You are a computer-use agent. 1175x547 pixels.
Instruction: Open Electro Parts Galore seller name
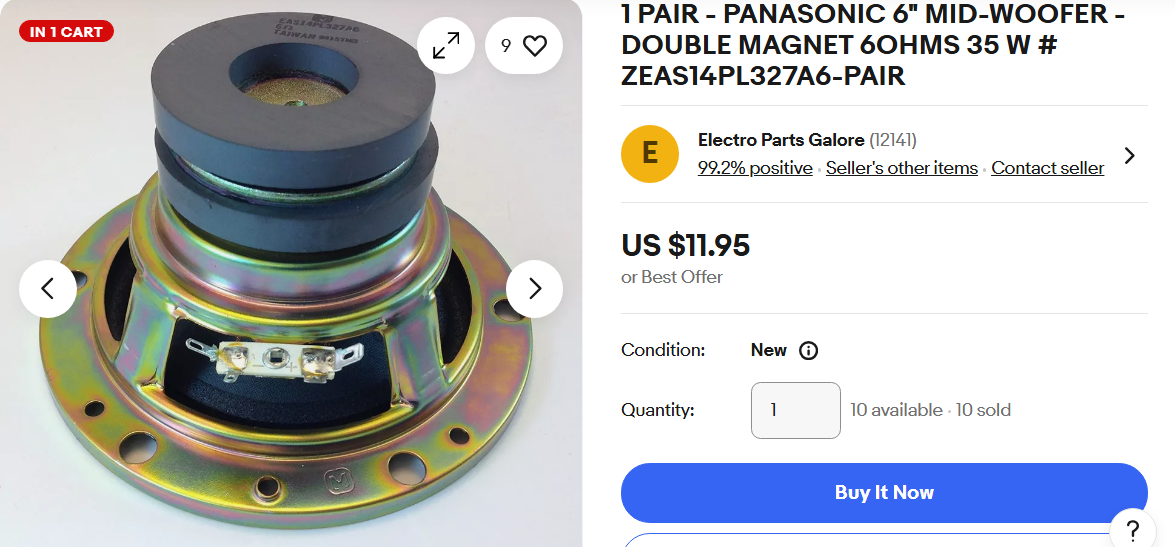781,140
